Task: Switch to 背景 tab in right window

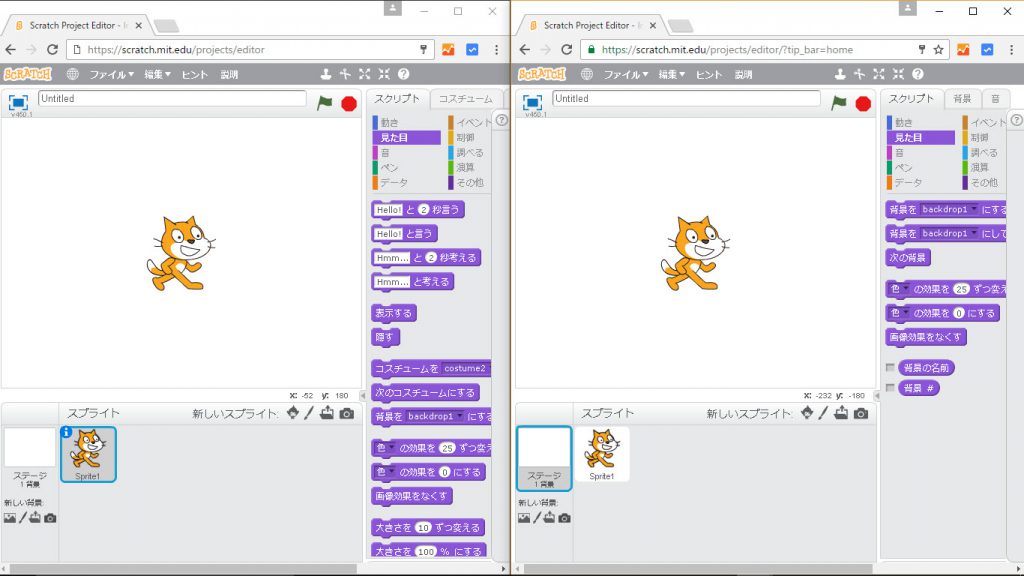Action: pyautogui.click(x=962, y=99)
